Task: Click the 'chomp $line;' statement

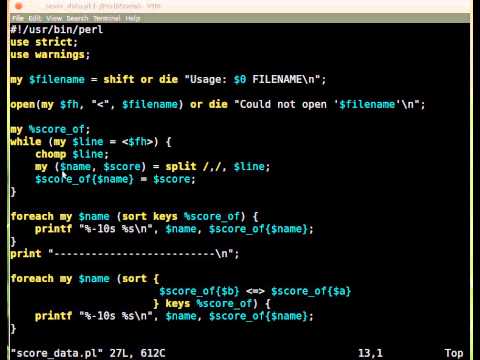Action: point(72,154)
